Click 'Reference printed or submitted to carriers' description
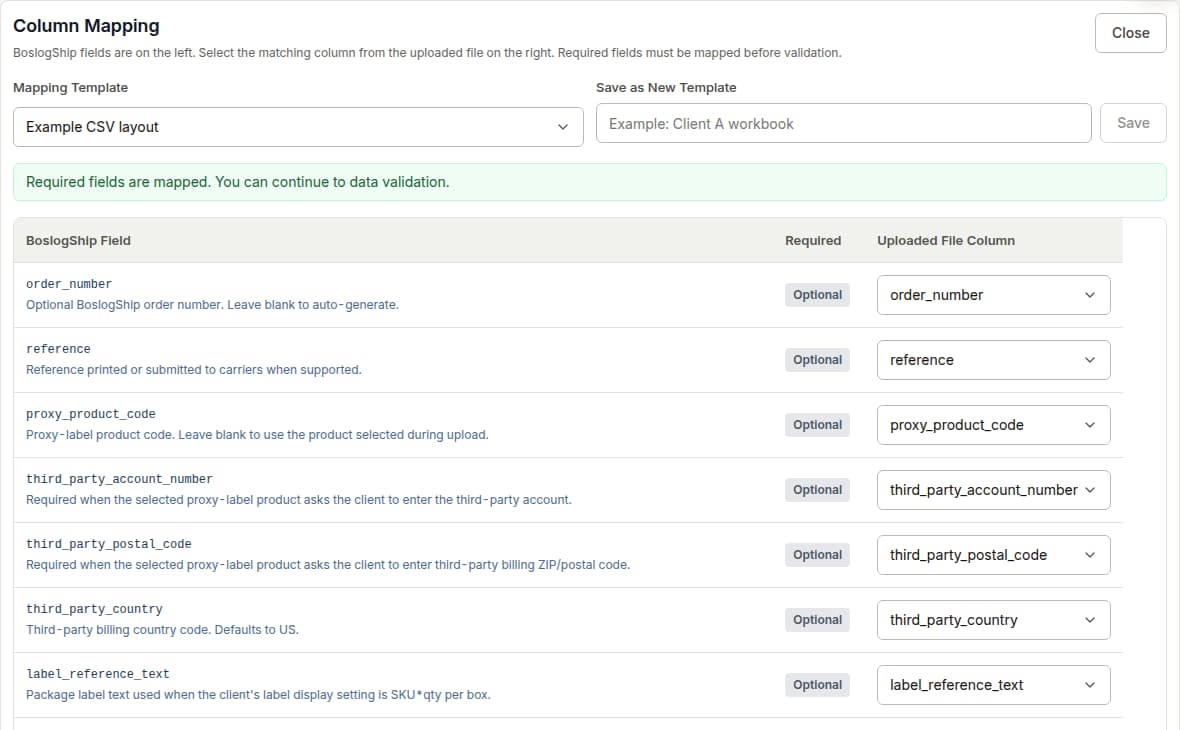 194,370
